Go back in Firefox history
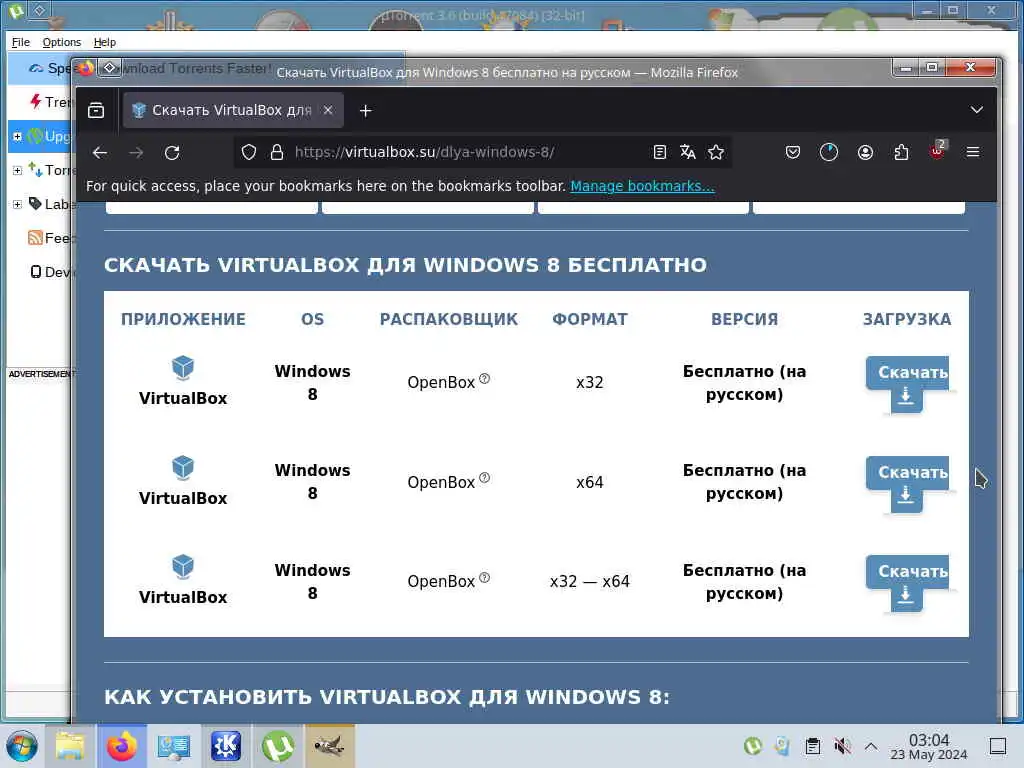 click(x=100, y=153)
